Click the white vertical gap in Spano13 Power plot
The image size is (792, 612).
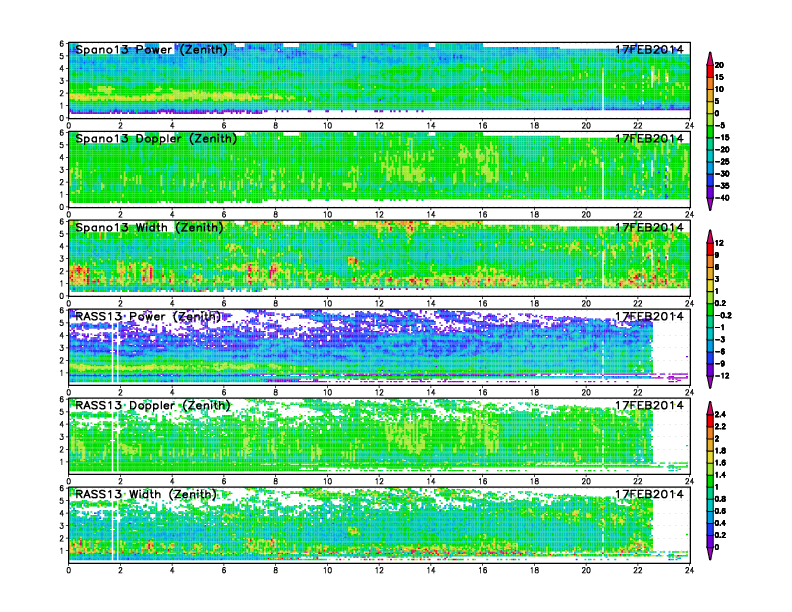pyautogui.click(x=603, y=89)
